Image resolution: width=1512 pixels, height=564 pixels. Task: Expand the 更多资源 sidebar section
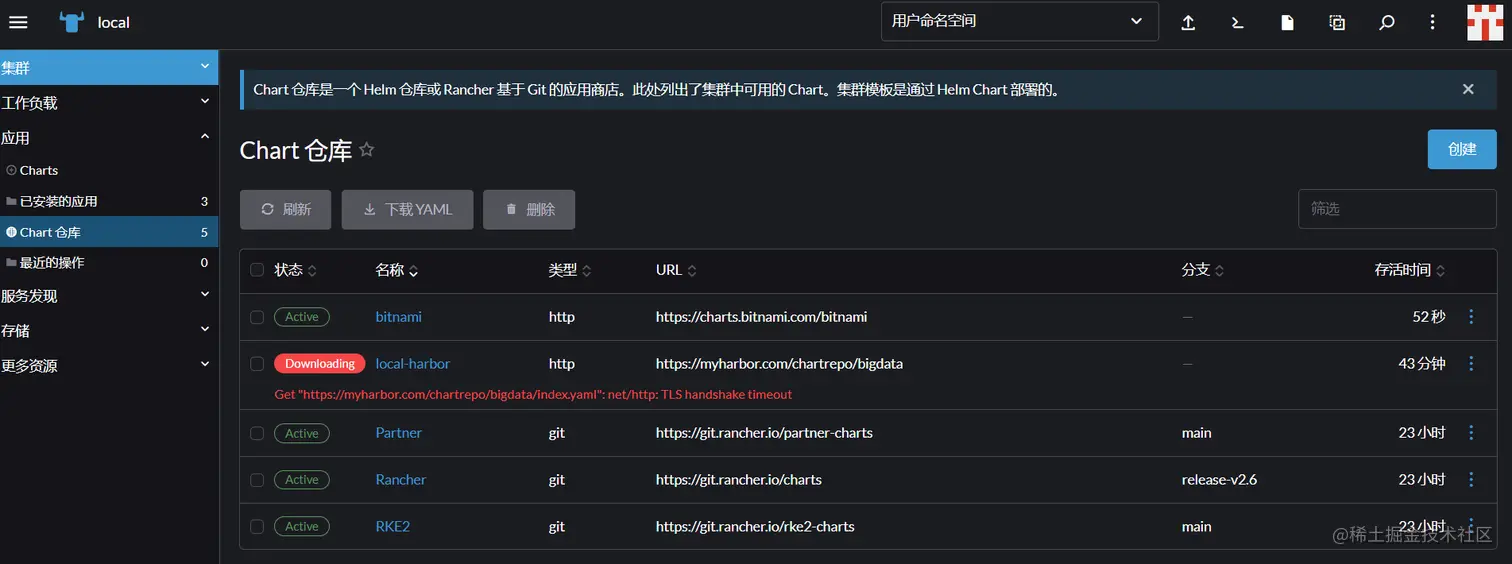(x=109, y=365)
